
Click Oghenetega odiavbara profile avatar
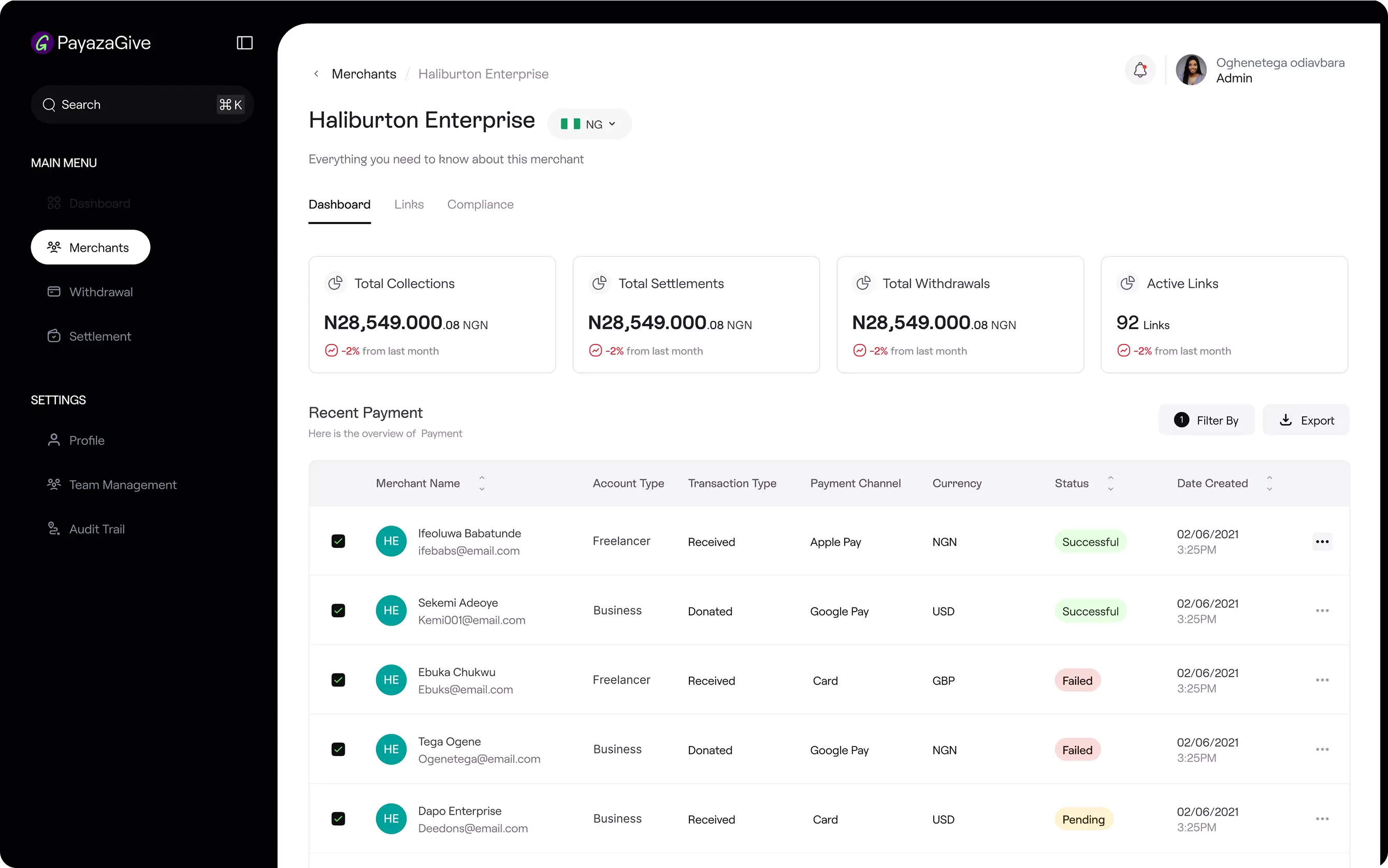(x=1191, y=70)
